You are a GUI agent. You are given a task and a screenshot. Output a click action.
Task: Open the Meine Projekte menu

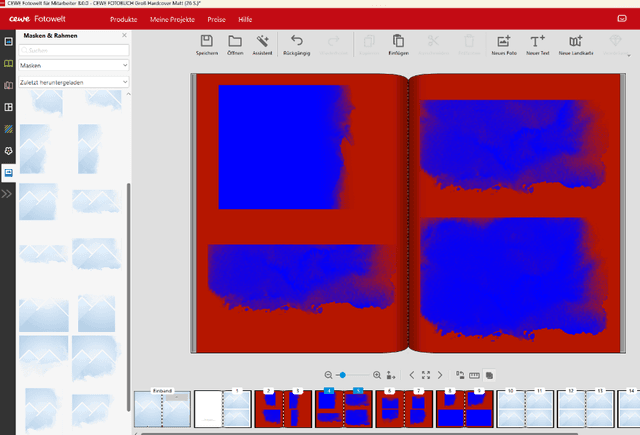click(x=172, y=20)
